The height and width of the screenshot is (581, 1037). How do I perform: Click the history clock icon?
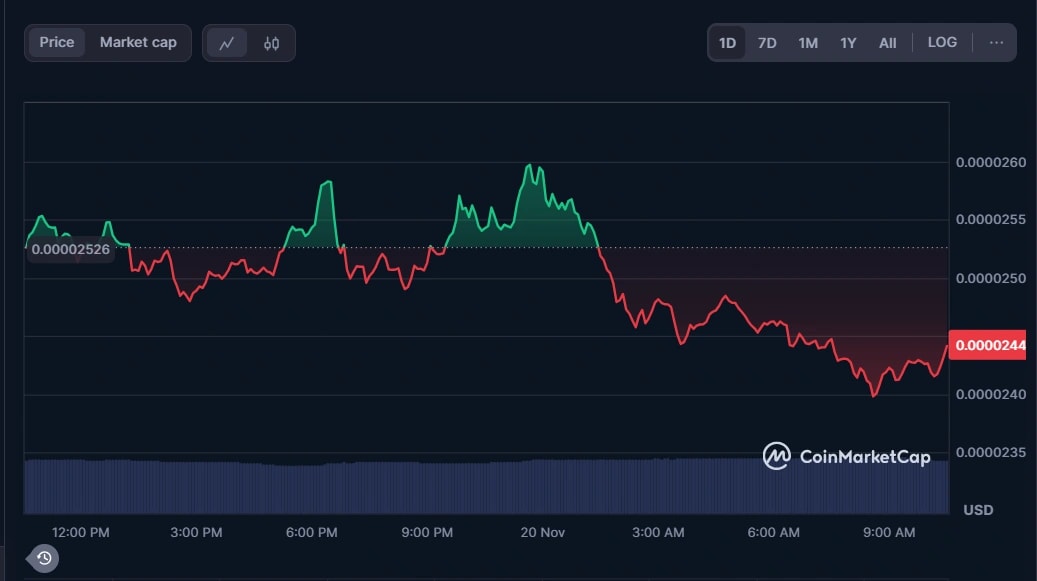(43, 558)
